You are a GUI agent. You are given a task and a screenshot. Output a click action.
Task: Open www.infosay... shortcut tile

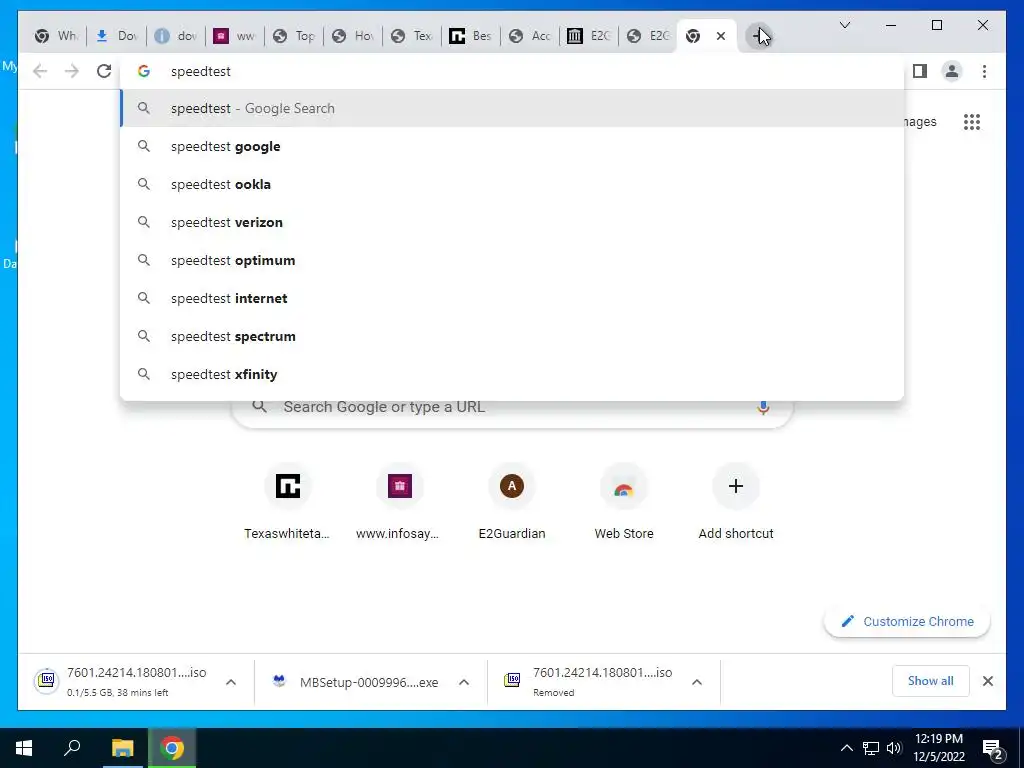click(x=400, y=504)
